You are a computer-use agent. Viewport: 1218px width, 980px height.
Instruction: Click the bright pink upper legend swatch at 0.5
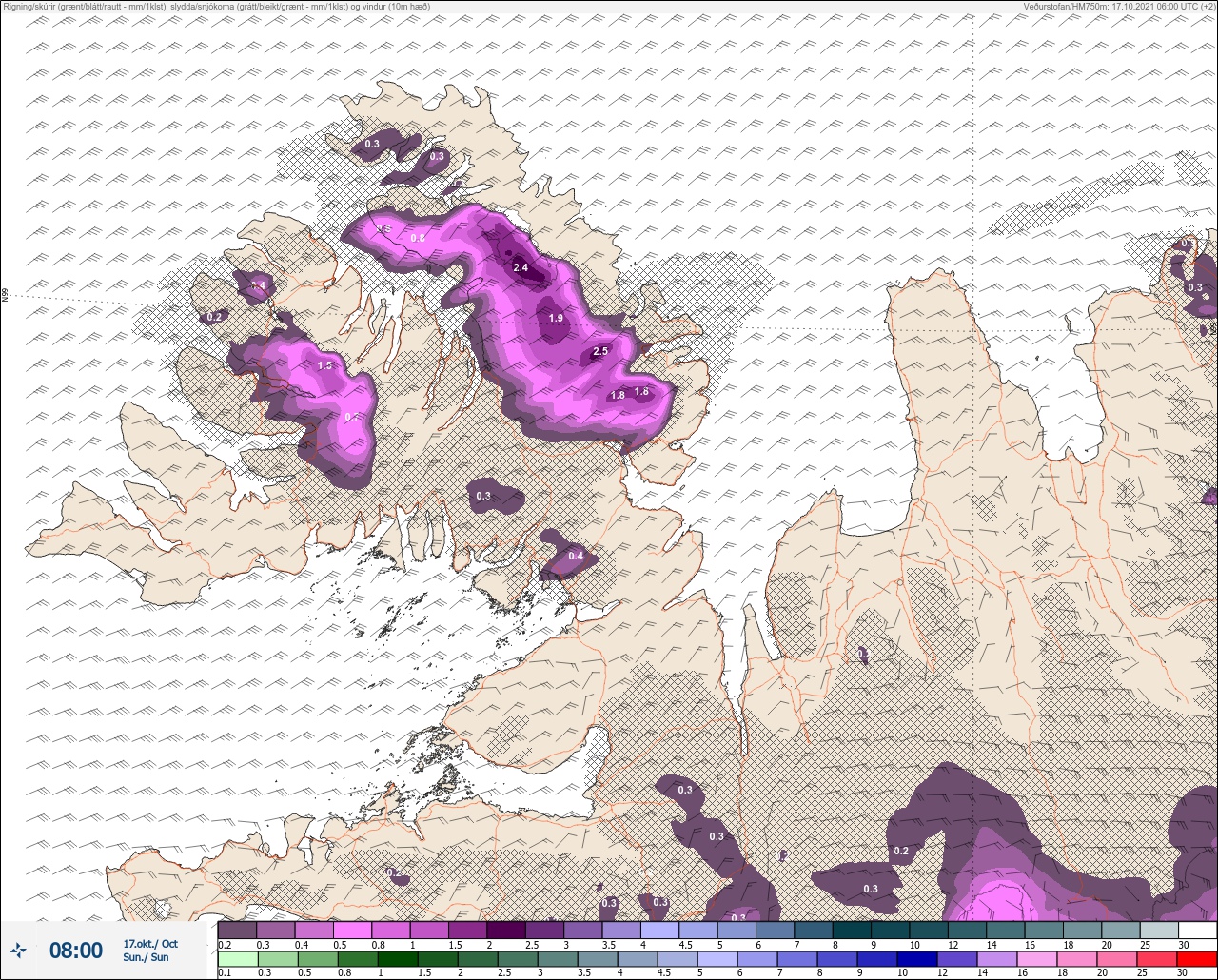pos(352,930)
